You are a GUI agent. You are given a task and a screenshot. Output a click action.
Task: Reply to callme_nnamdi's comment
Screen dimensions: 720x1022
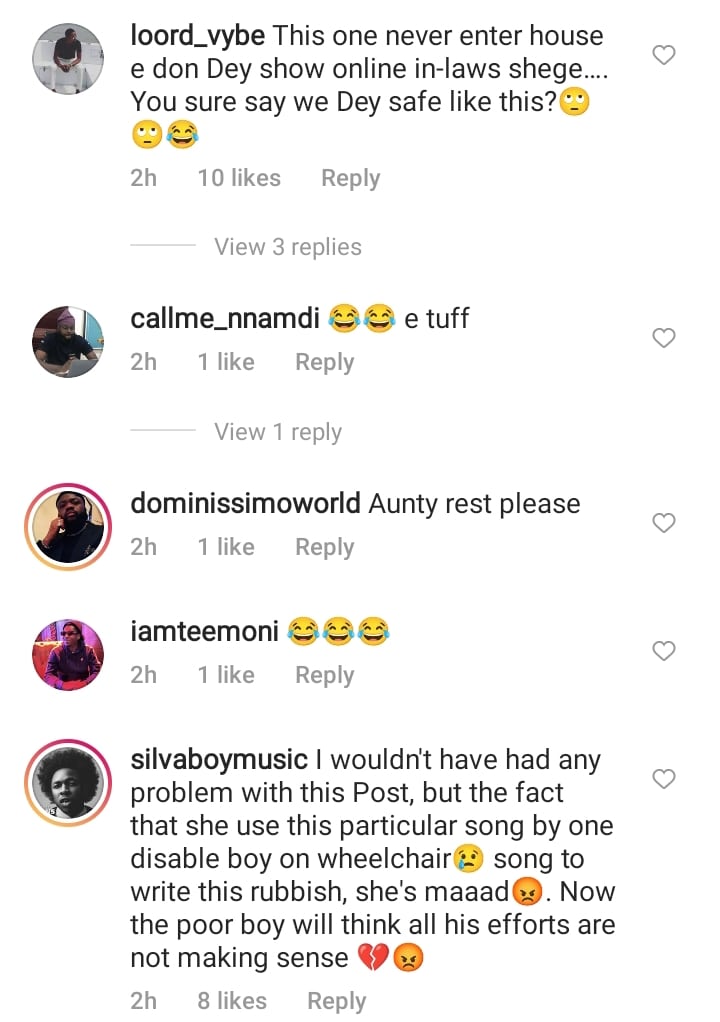324,362
